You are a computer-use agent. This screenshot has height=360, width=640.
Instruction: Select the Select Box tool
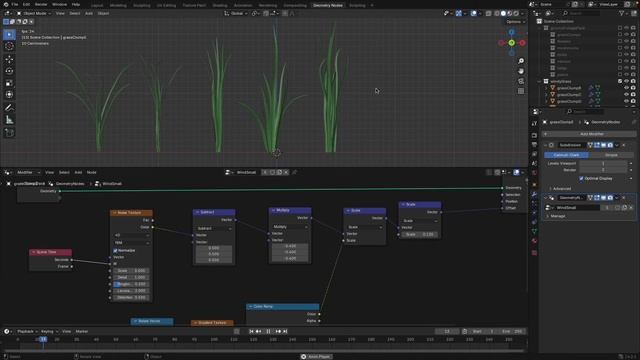click(x=9, y=34)
